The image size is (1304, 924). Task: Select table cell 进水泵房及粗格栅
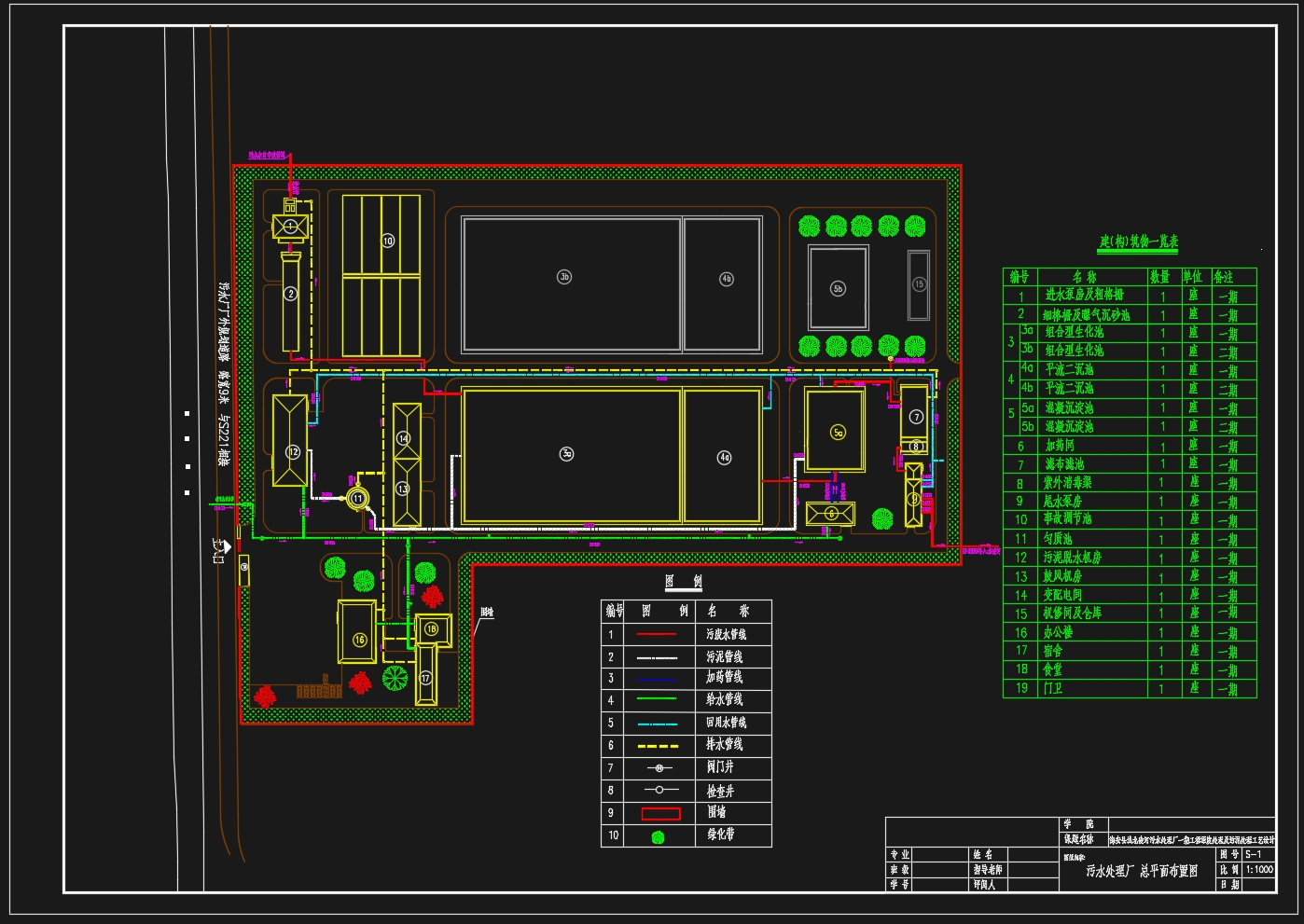click(1084, 295)
